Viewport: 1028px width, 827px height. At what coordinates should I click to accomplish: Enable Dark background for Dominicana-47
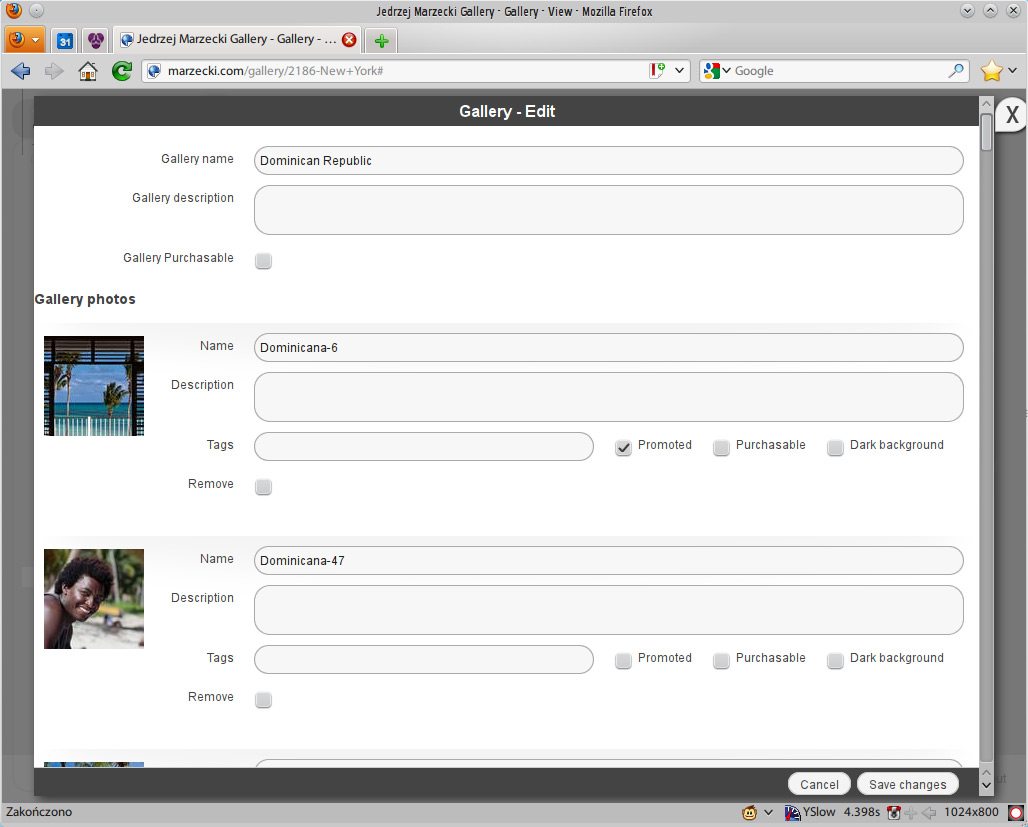[835, 661]
